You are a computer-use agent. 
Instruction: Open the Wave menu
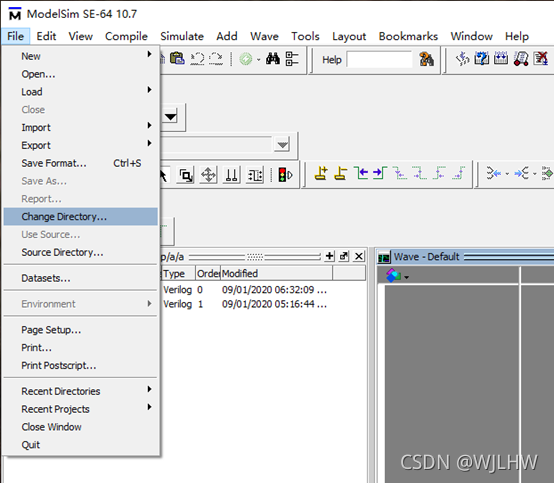click(x=264, y=36)
